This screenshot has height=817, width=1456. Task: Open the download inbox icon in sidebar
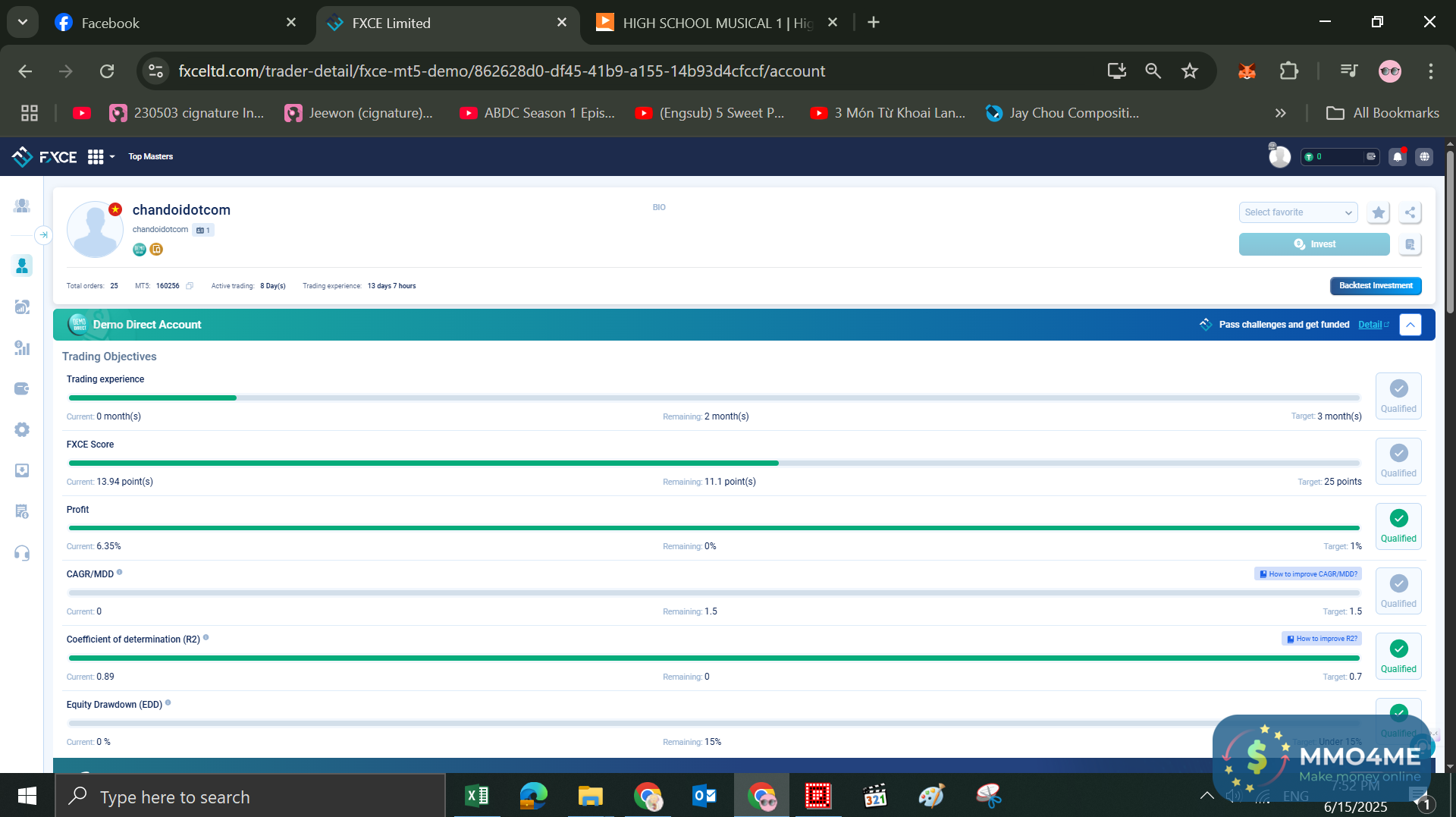[22, 470]
